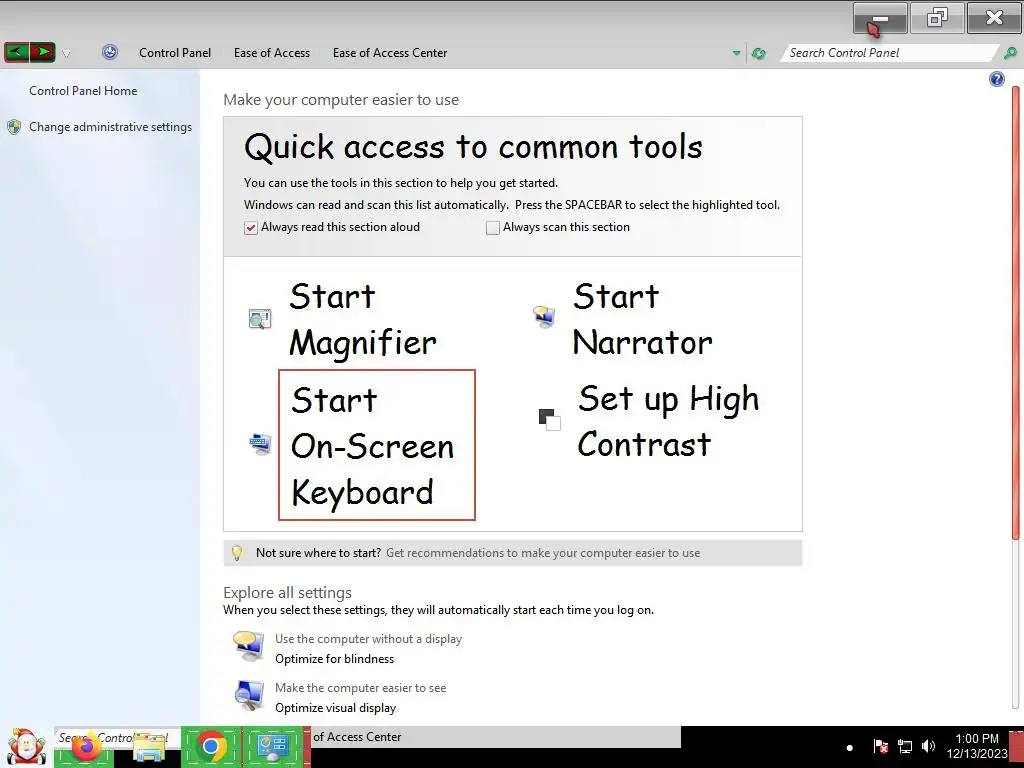Click the vertical scrollbar
1024x768 pixels.
(1016, 313)
